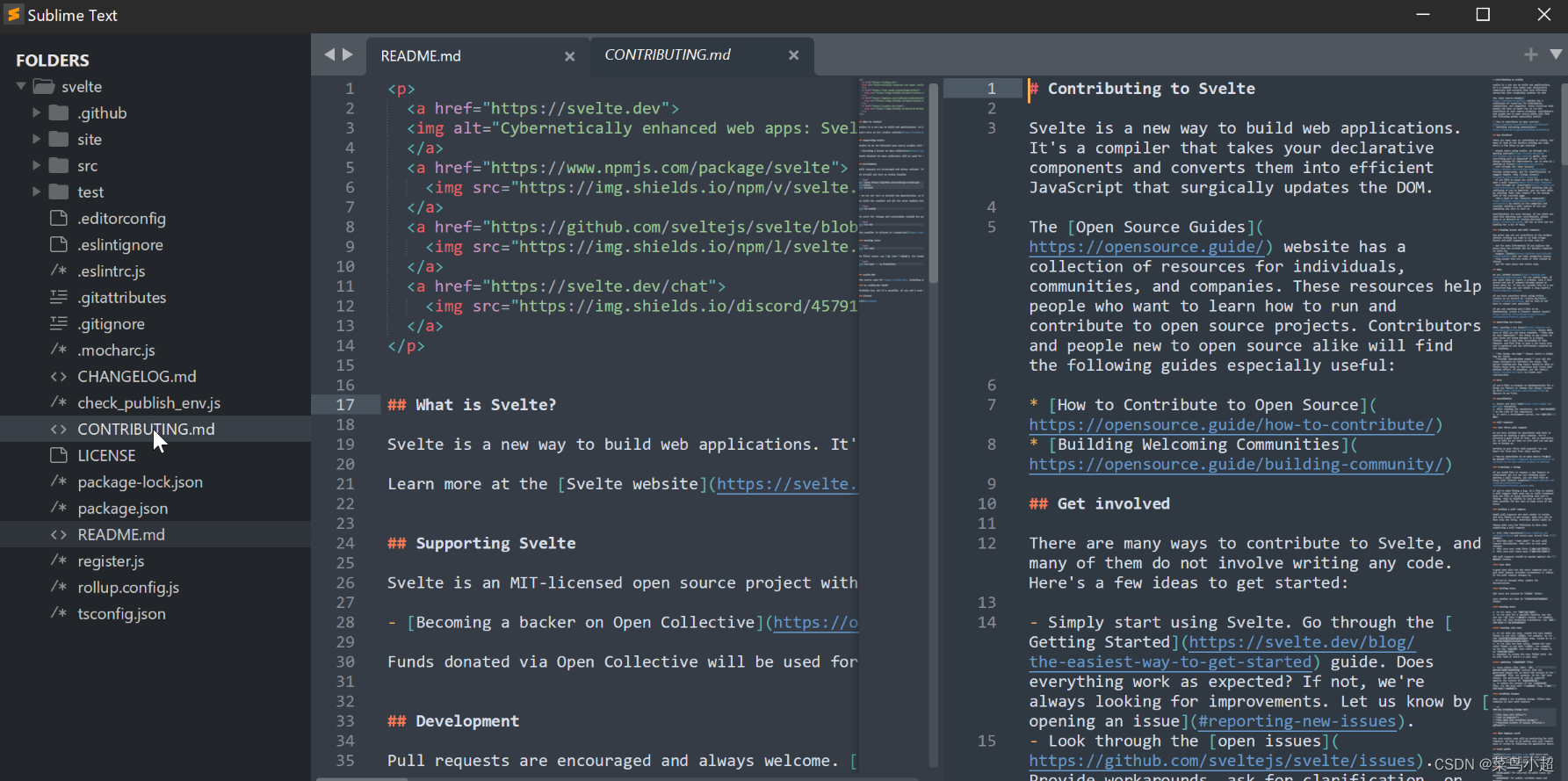The width and height of the screenshot is (1568, 781).
Task: Click the CONTRIBUTING.md markup icon in sidebar
Action: coord(59,429)
